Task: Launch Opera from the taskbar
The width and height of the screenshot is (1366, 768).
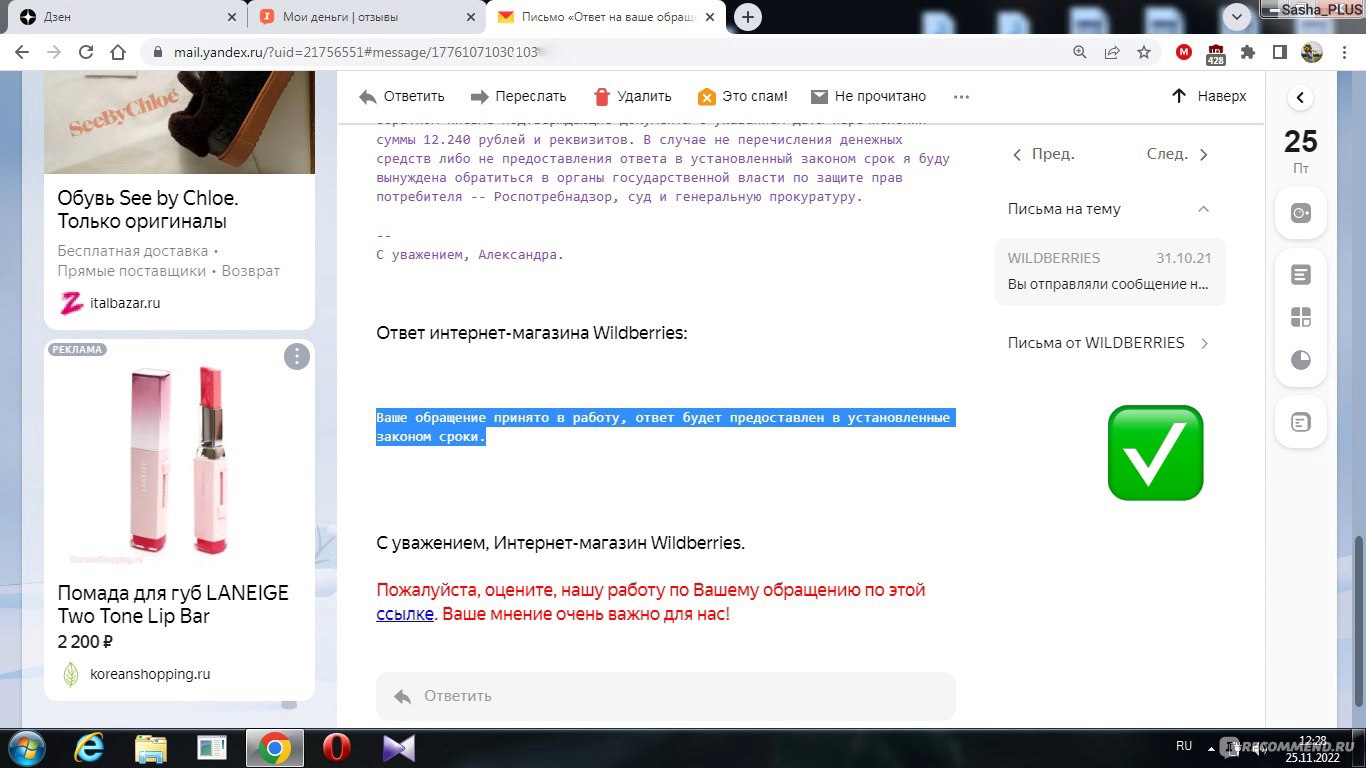Action: tap(337, 748)
